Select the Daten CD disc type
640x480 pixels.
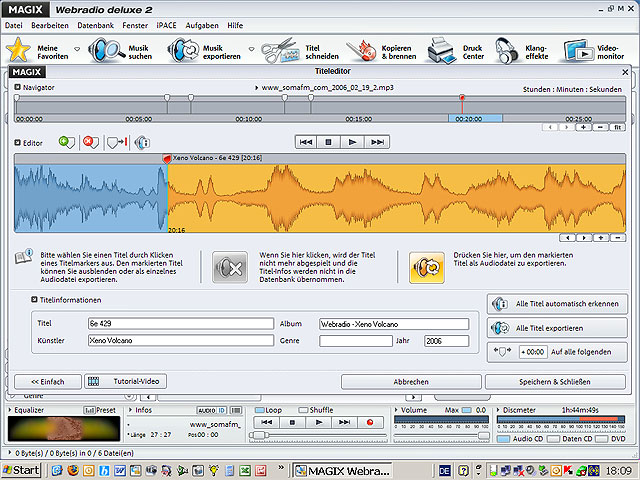coord(553,439)
